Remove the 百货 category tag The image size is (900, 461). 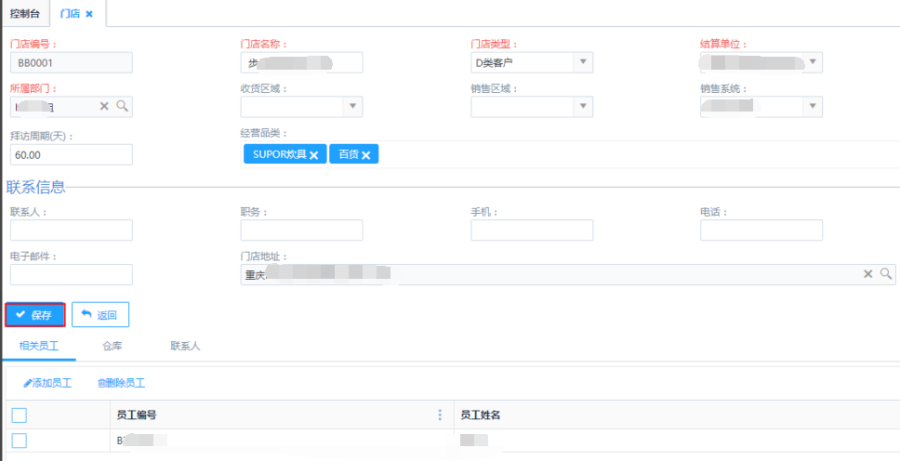[x=366, y=155]
